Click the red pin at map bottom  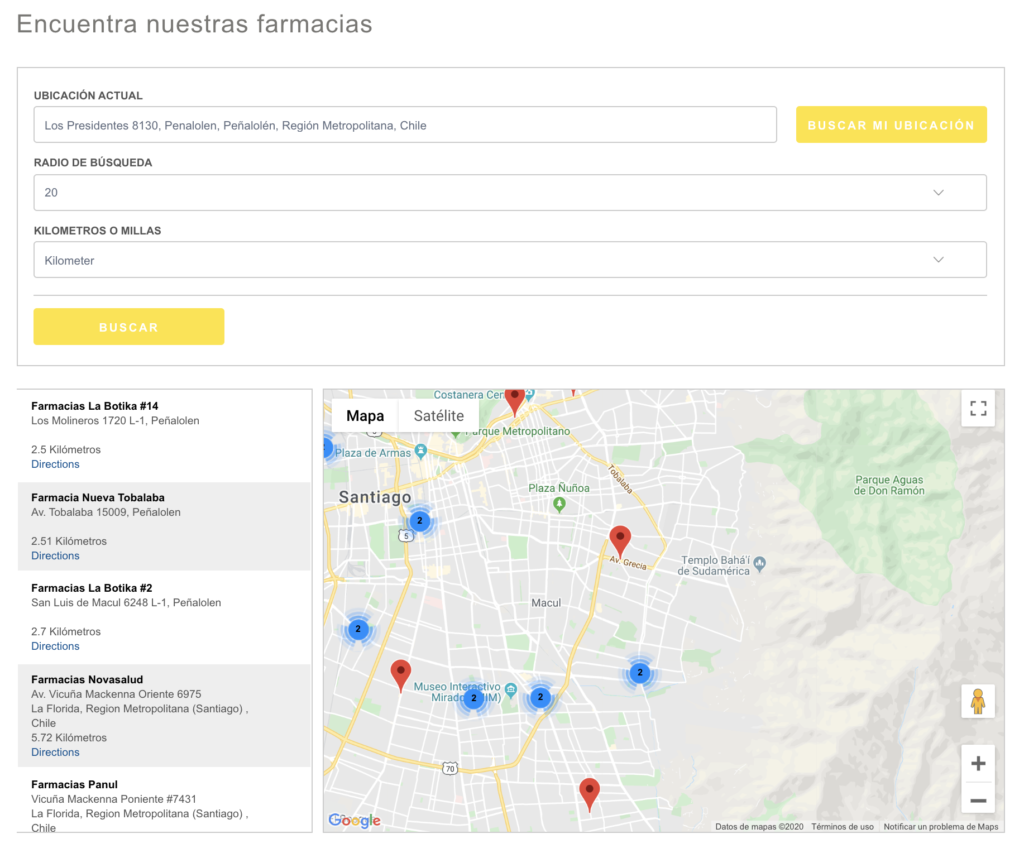[589, 793]
